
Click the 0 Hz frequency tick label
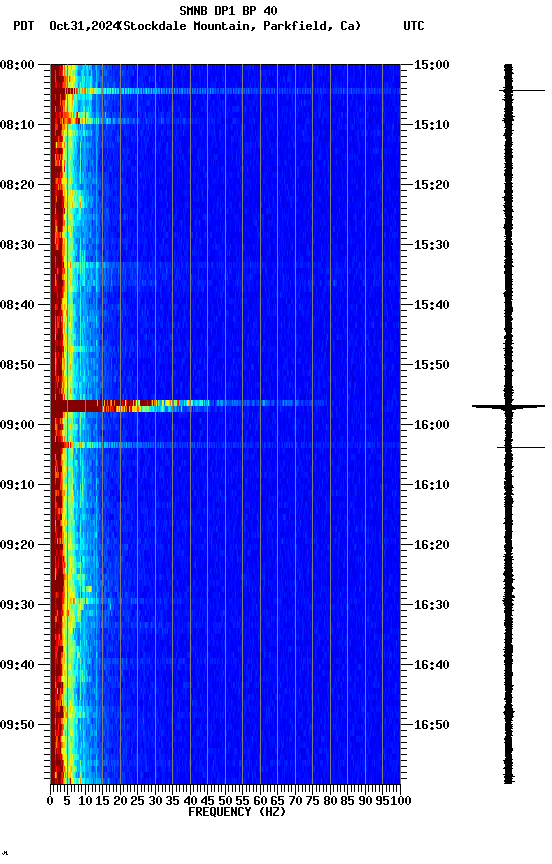[50, 802]
